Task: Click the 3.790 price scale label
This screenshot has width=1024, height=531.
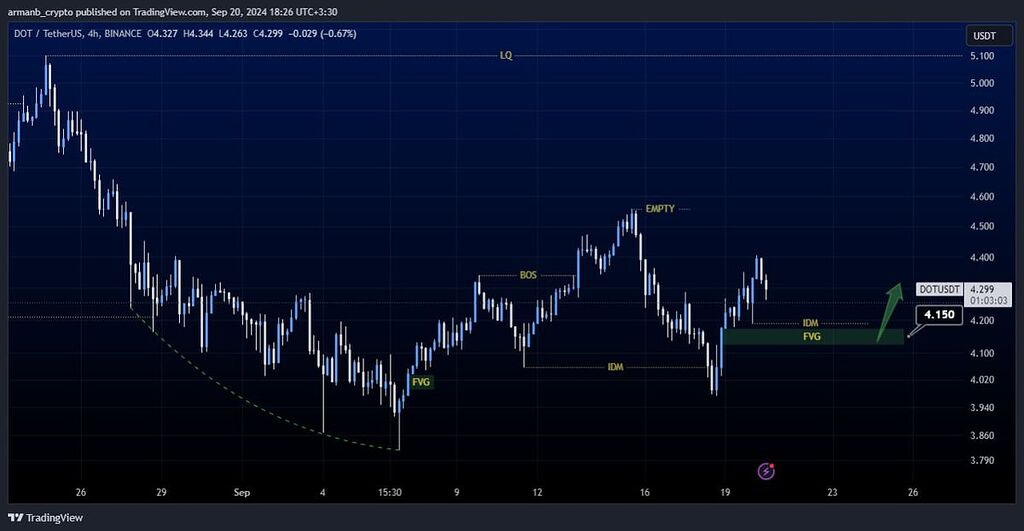Action: [x=981, y=460]
